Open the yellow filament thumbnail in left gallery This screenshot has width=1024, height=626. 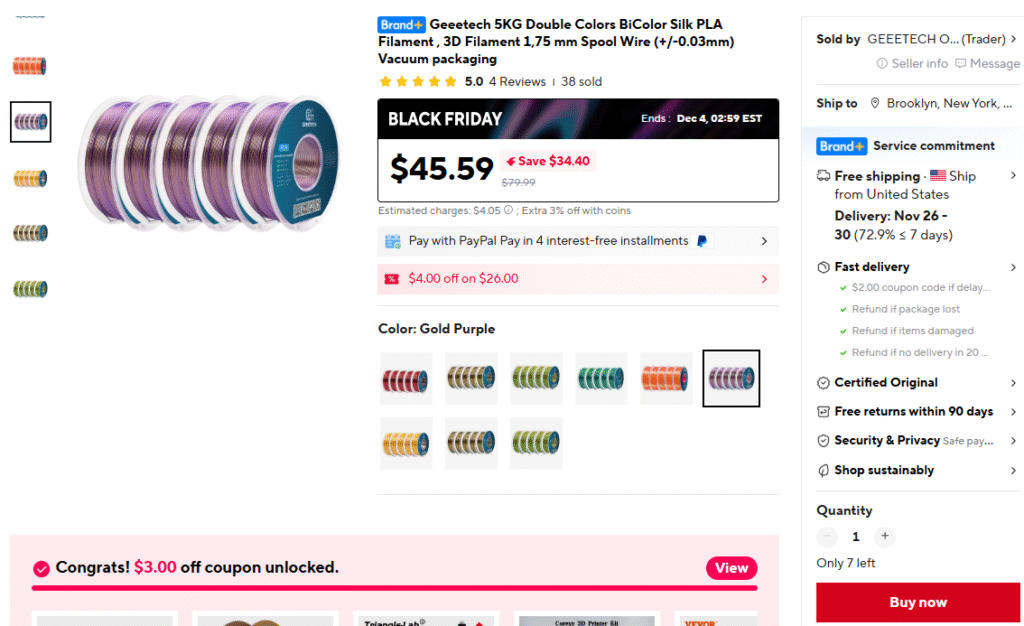(30, 179)
